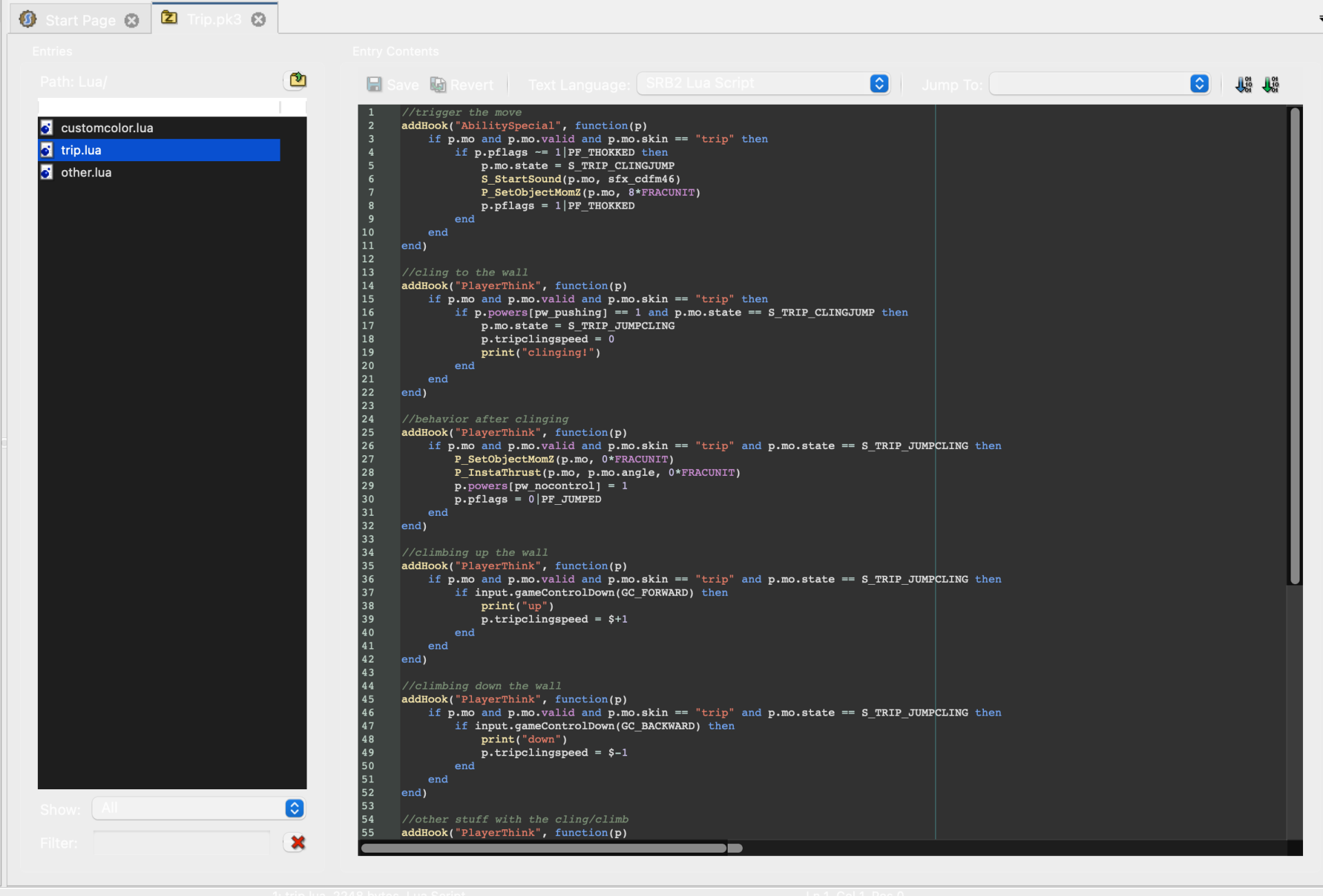Click line number 33 in the gutter
1323x896 pixels.
[368, 539]
